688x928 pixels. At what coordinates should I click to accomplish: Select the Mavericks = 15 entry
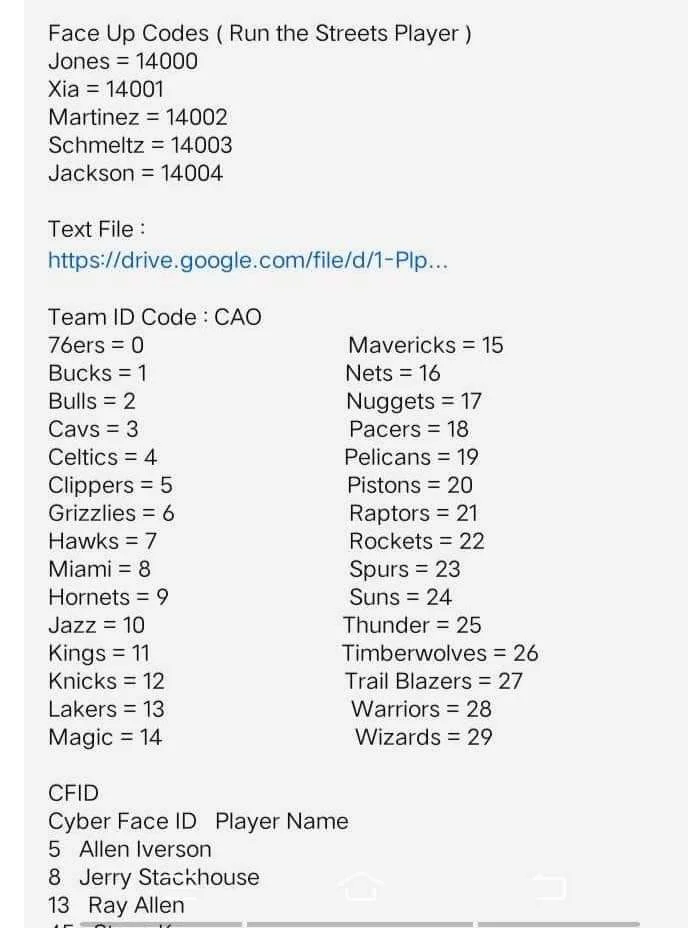pos(425,345)
